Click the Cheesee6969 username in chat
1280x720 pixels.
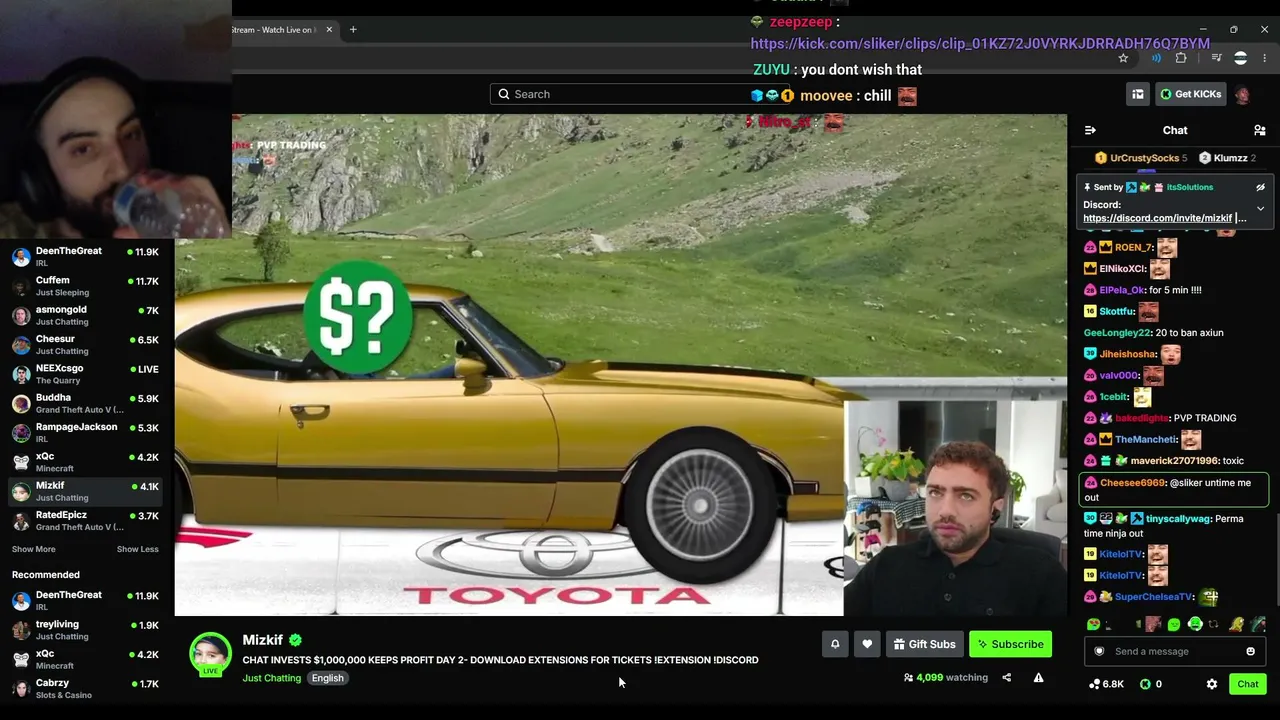(x=1133, y=483)
